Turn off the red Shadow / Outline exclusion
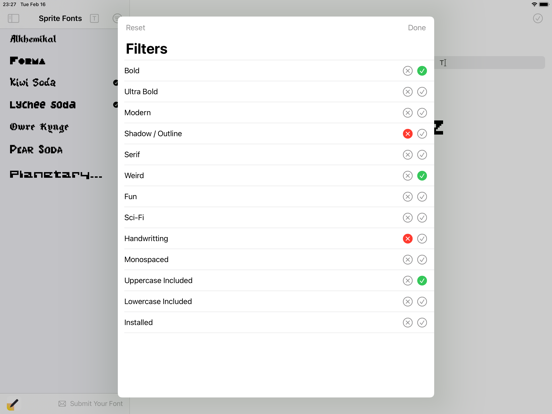The width and height of the screenshot is (552, 414). tap(407, 134)
